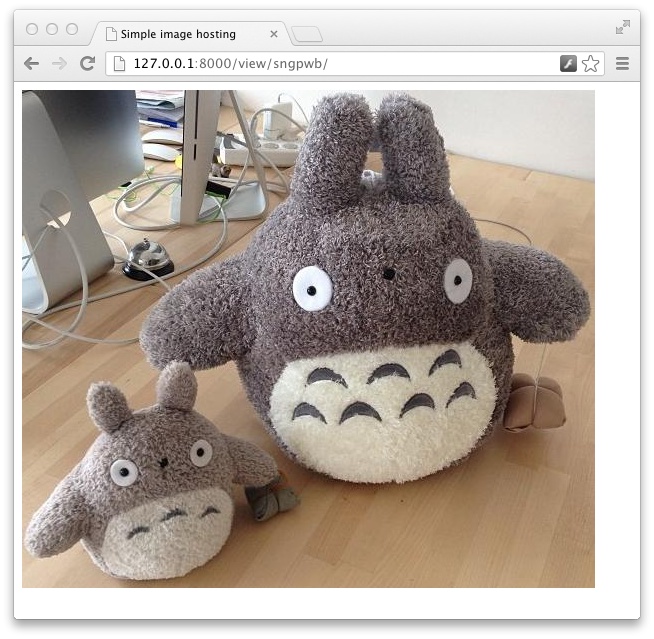The width and height of the screenshot is (654, 639).
Task: Click the forward navigation arrow
Action: click(59, 64)
